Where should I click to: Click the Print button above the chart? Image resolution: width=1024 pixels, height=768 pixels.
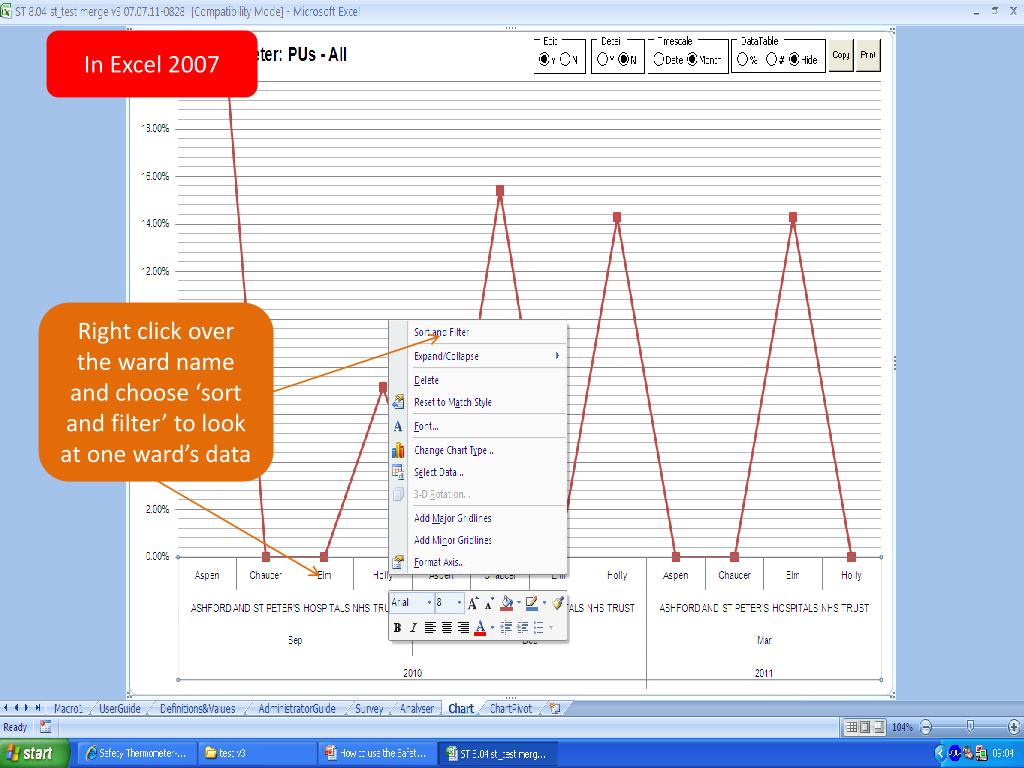point(868,56)
